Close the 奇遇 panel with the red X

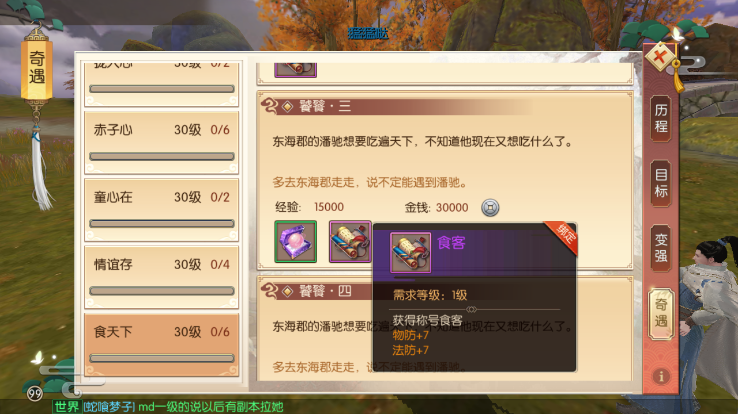660,57
